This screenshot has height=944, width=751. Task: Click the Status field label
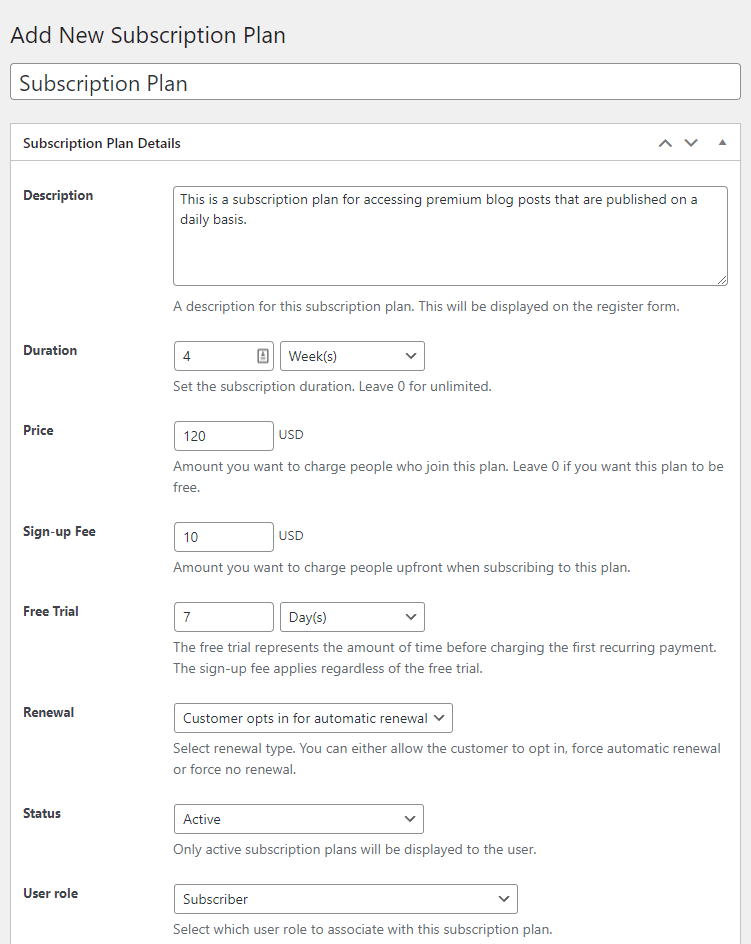(42, 813)
